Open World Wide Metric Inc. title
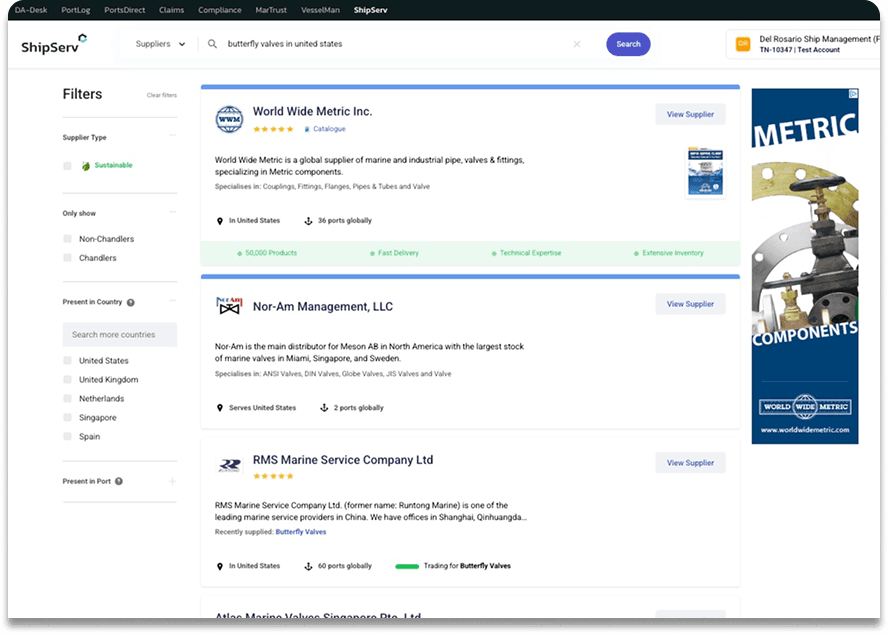This screenshot has height=634, width=888. click(312, 112)
